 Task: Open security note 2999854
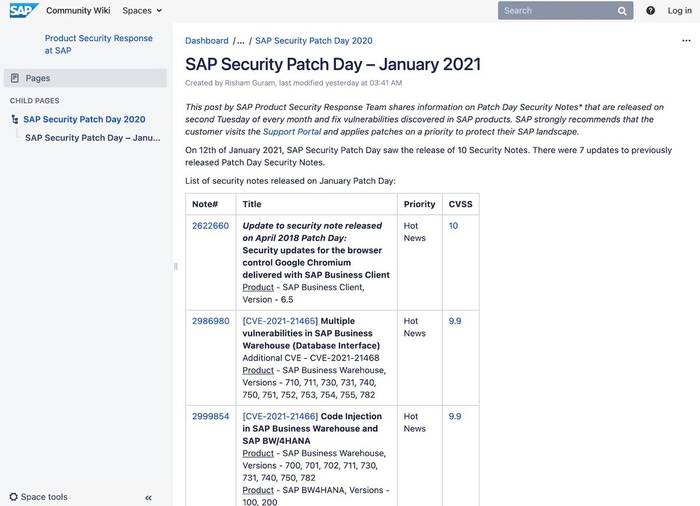click(x=211, y=416)
